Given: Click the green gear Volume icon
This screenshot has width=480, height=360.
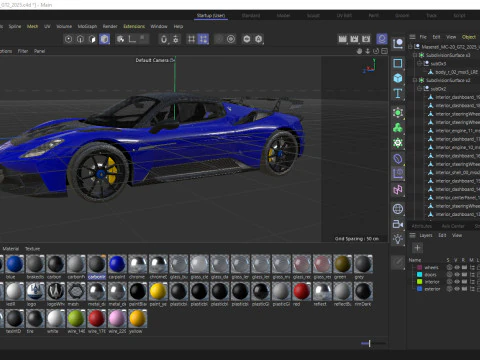Looking at the screenshot, I should (x=398, y=143).
